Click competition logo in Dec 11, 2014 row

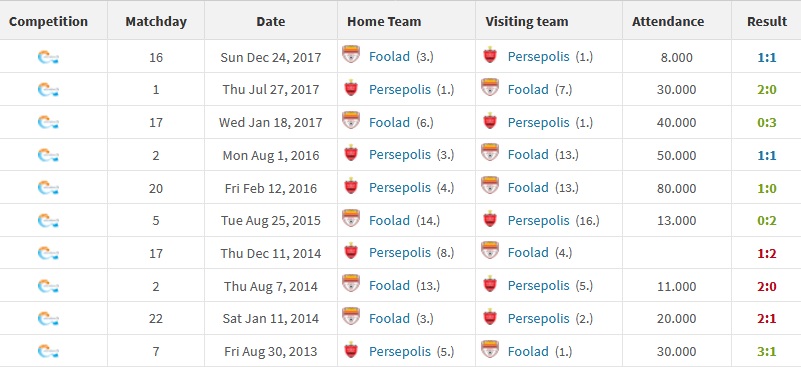pyautogui.click(x=48, y=253)
